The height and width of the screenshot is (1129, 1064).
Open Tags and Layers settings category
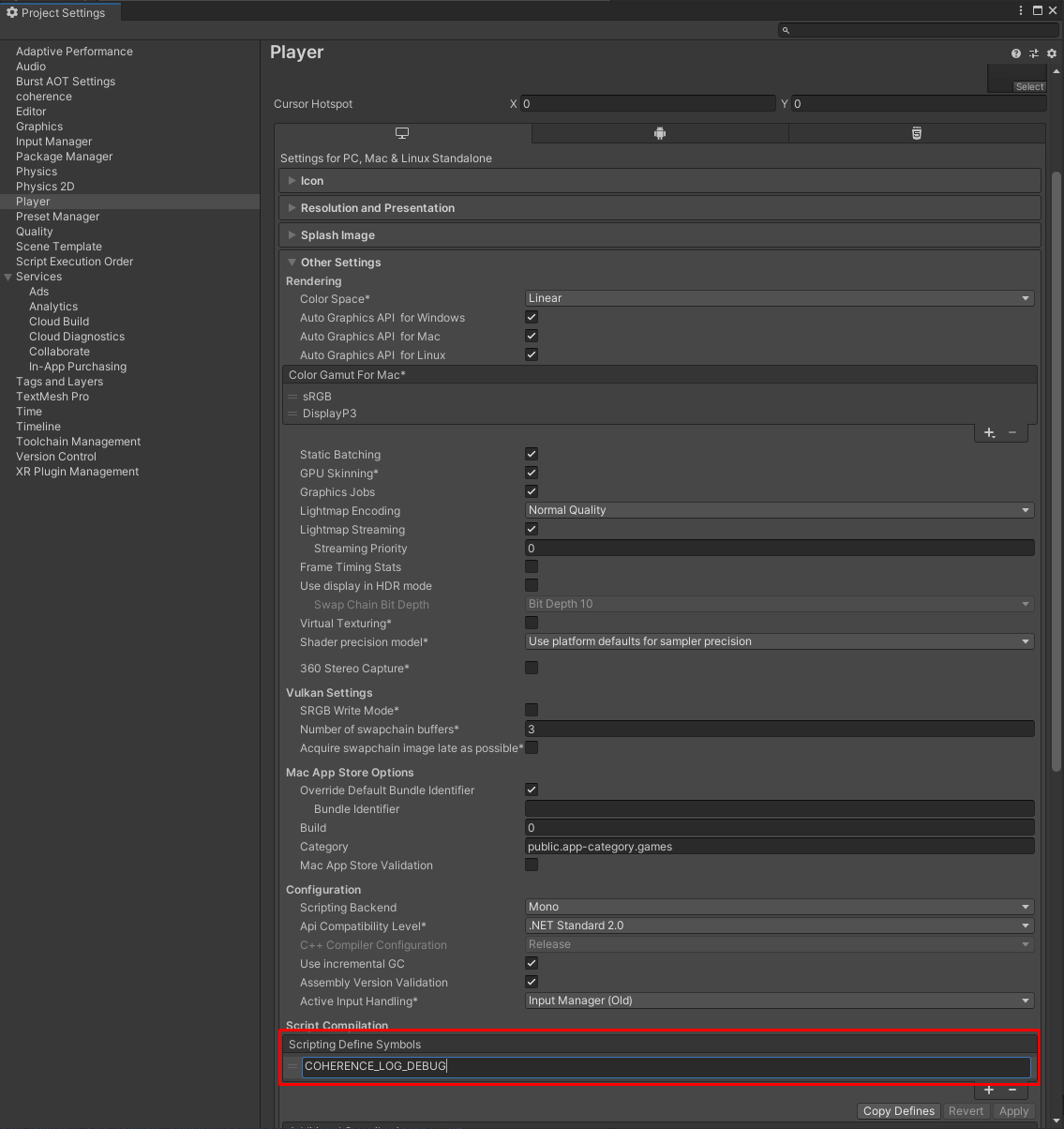(59, 382)
